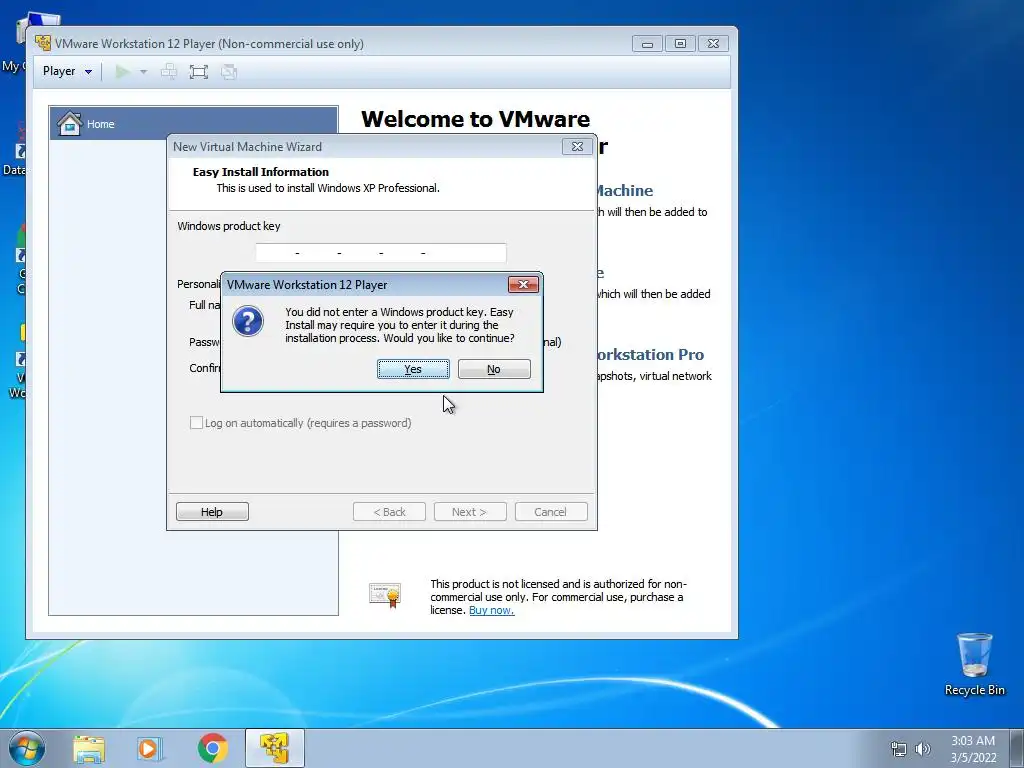Click the Send Ctrl+Alt+Del toolbar icon
The width and height of the screenshot is (1024, 768).
168,71
